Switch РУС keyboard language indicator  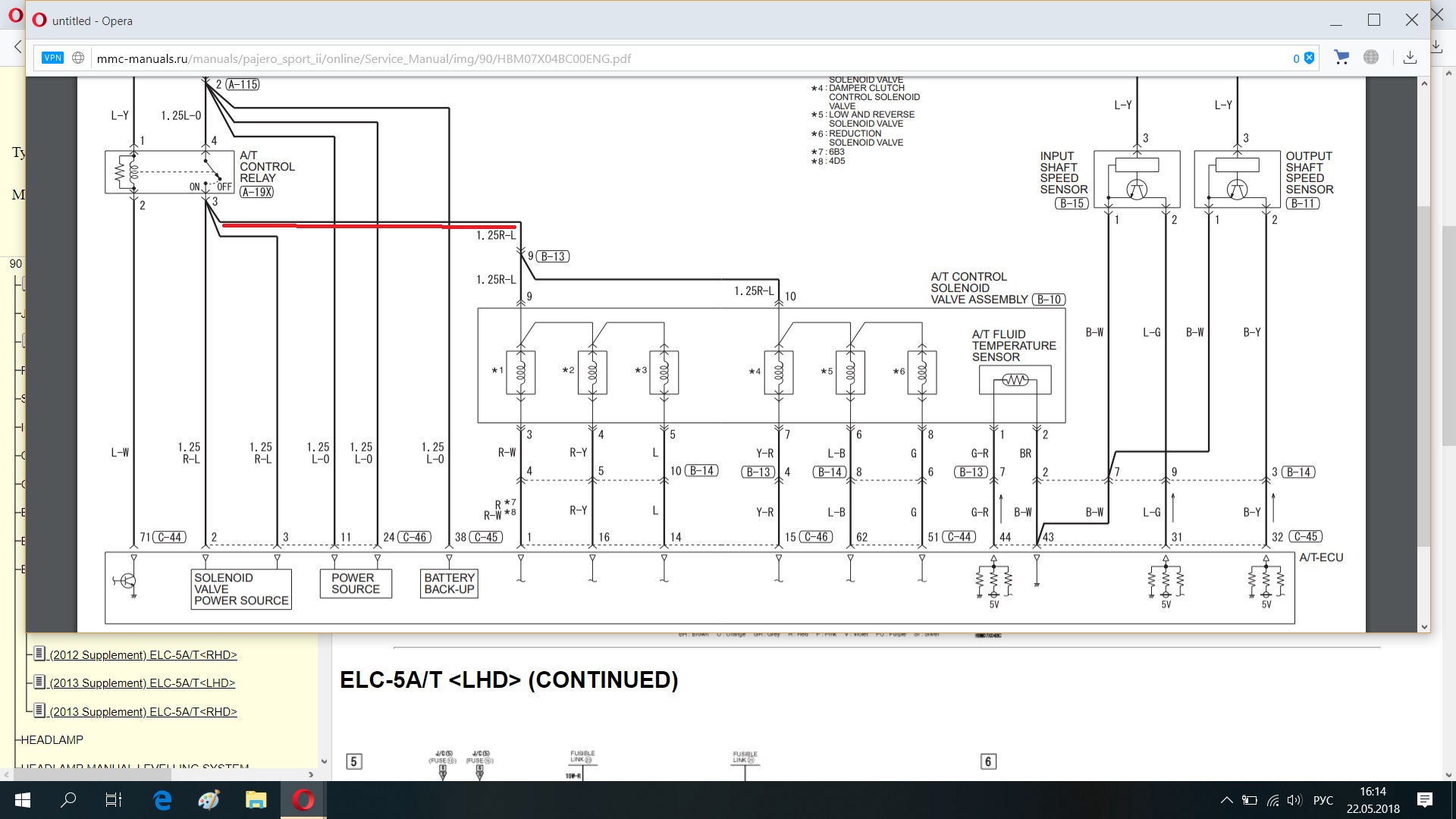(1323, 800)
